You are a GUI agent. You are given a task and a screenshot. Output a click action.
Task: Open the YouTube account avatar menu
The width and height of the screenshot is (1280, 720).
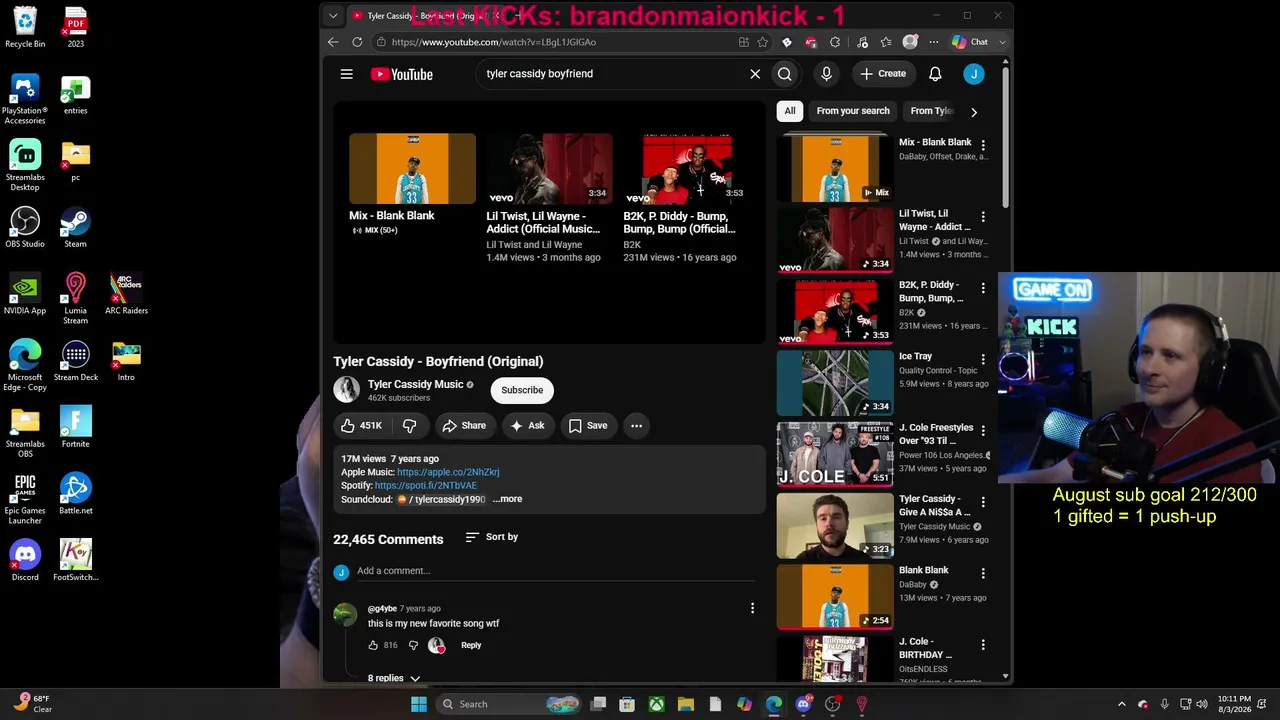[x=974, y=74]
